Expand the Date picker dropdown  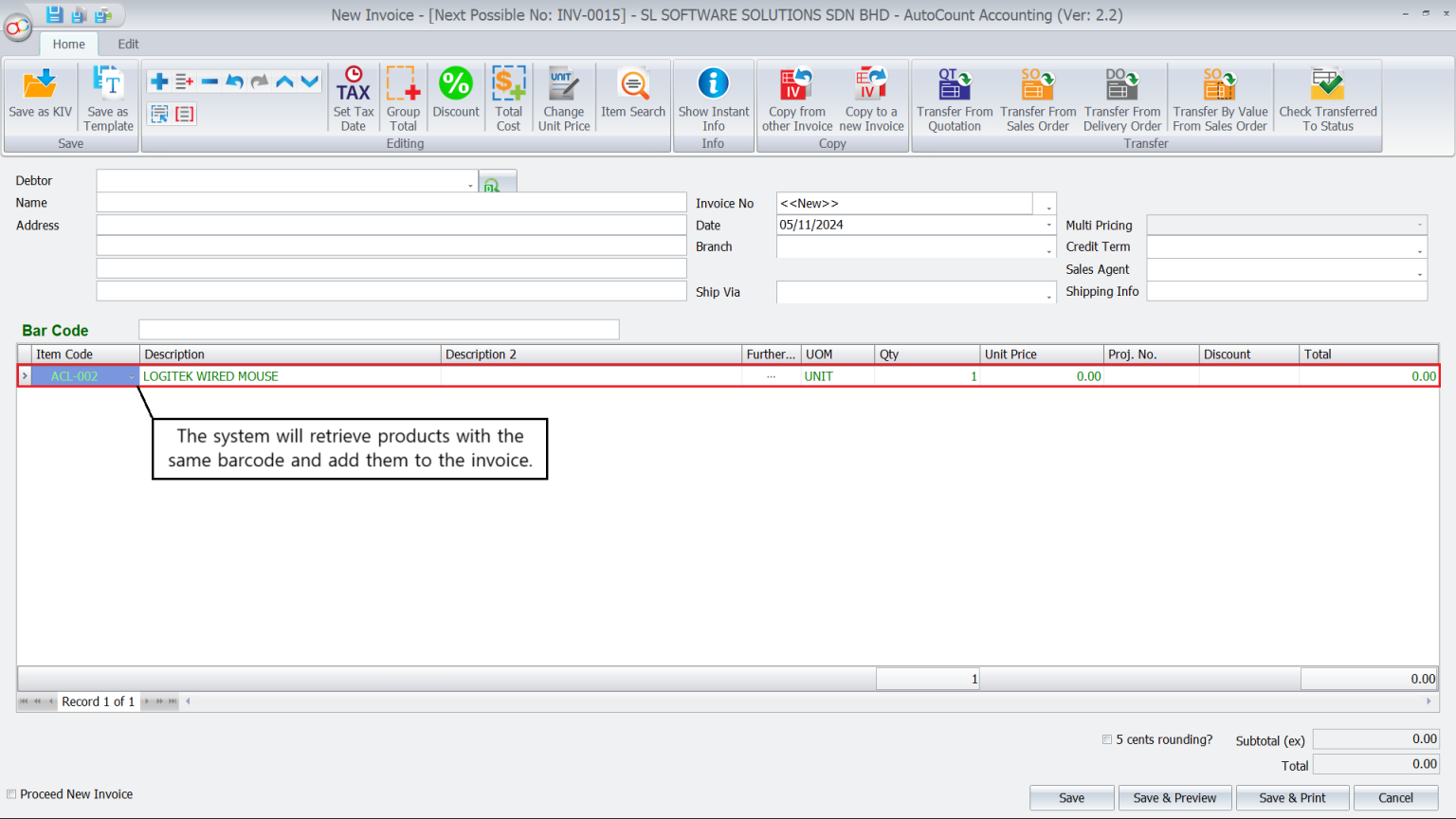pyautogui.click(x=1047, y=225)
